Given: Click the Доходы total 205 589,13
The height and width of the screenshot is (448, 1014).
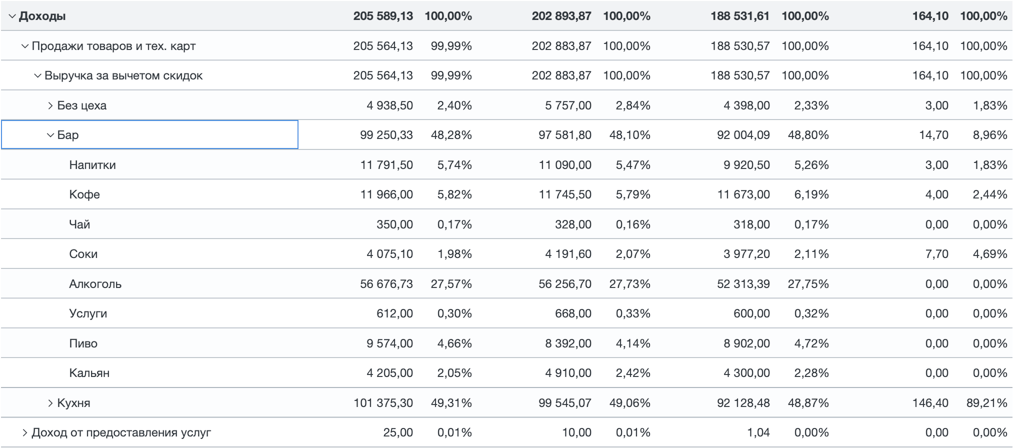Looking at the screenshot, I should 382,16.
